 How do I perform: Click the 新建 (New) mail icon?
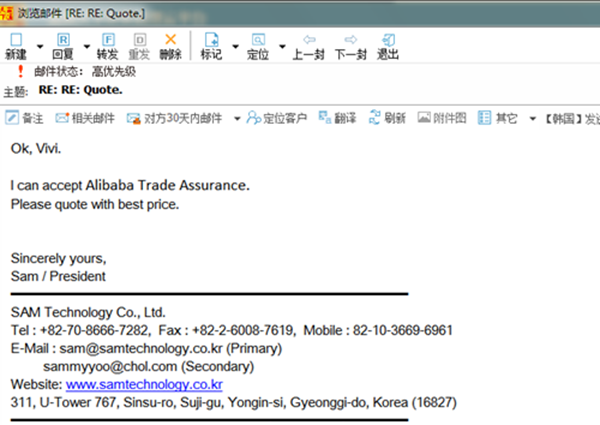click(16, 47)
